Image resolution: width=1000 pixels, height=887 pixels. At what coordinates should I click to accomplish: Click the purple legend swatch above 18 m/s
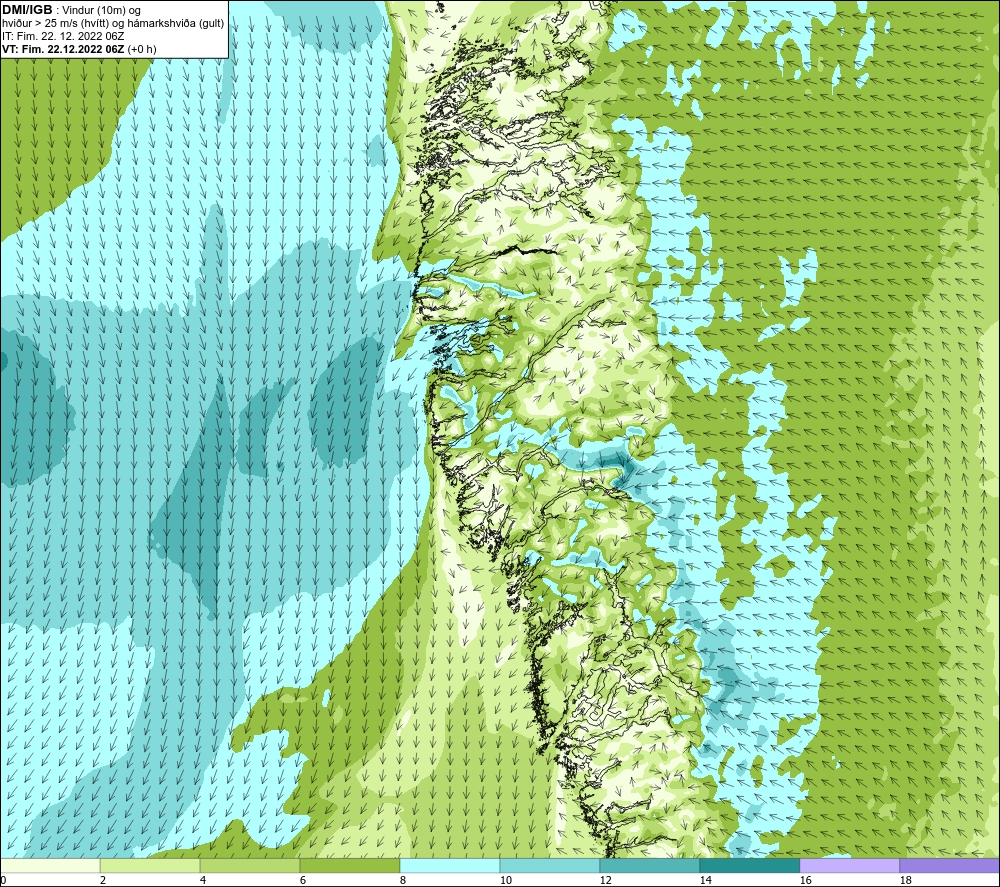[949, 866]
